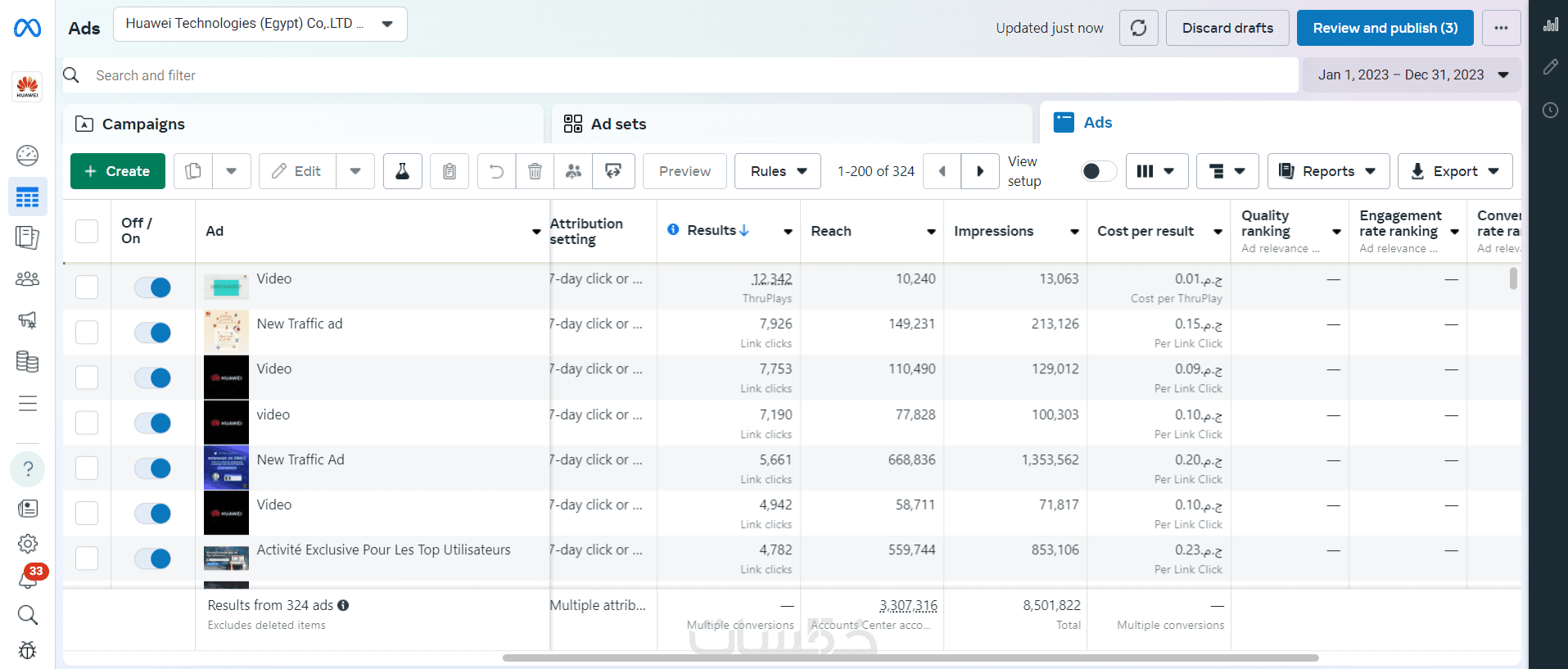The image size is (1568, 669).
Task: Open A/B test flask icon
Action: (403, 171)
